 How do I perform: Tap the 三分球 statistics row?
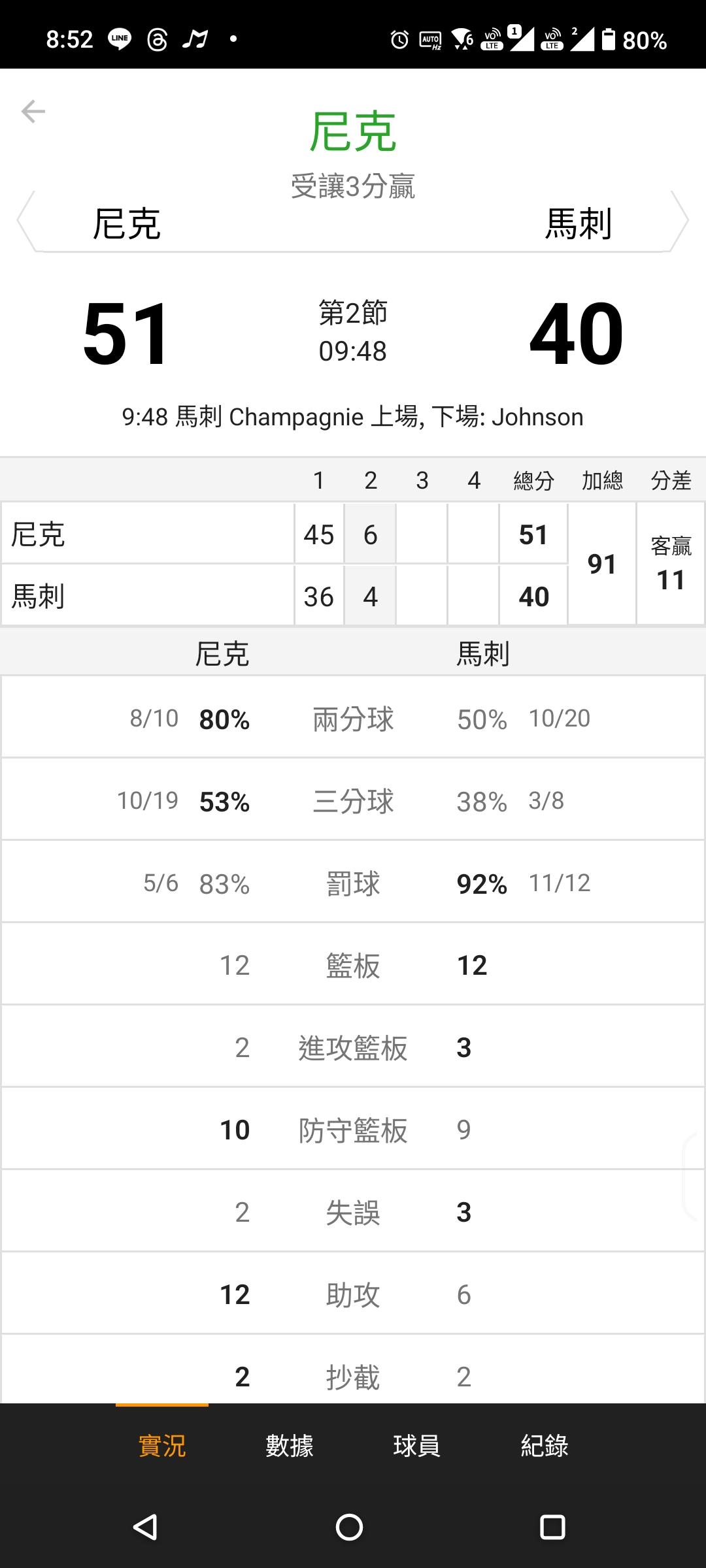353,801
